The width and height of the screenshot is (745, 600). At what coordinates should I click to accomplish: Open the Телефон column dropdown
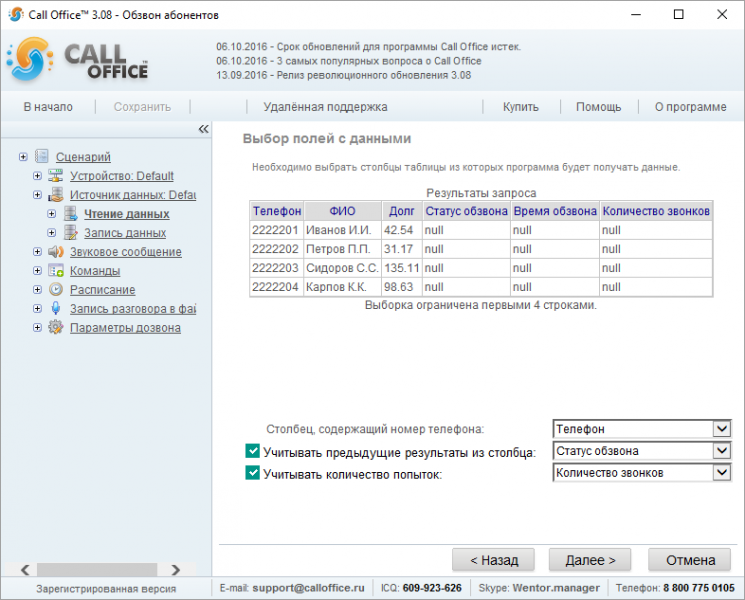722,429
